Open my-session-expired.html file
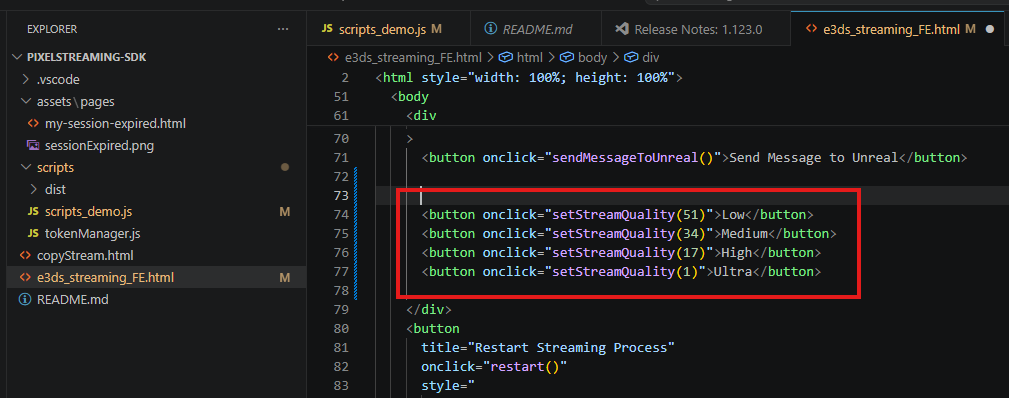 (115, 124)
